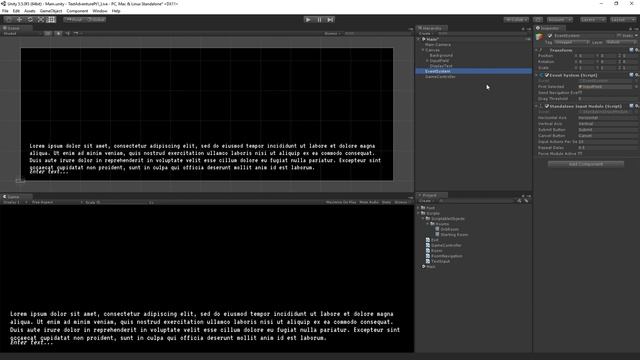The width and height of the screenshot is (640, 360).
Task: Click the cloud services icon button
Action: click(538, 20)
